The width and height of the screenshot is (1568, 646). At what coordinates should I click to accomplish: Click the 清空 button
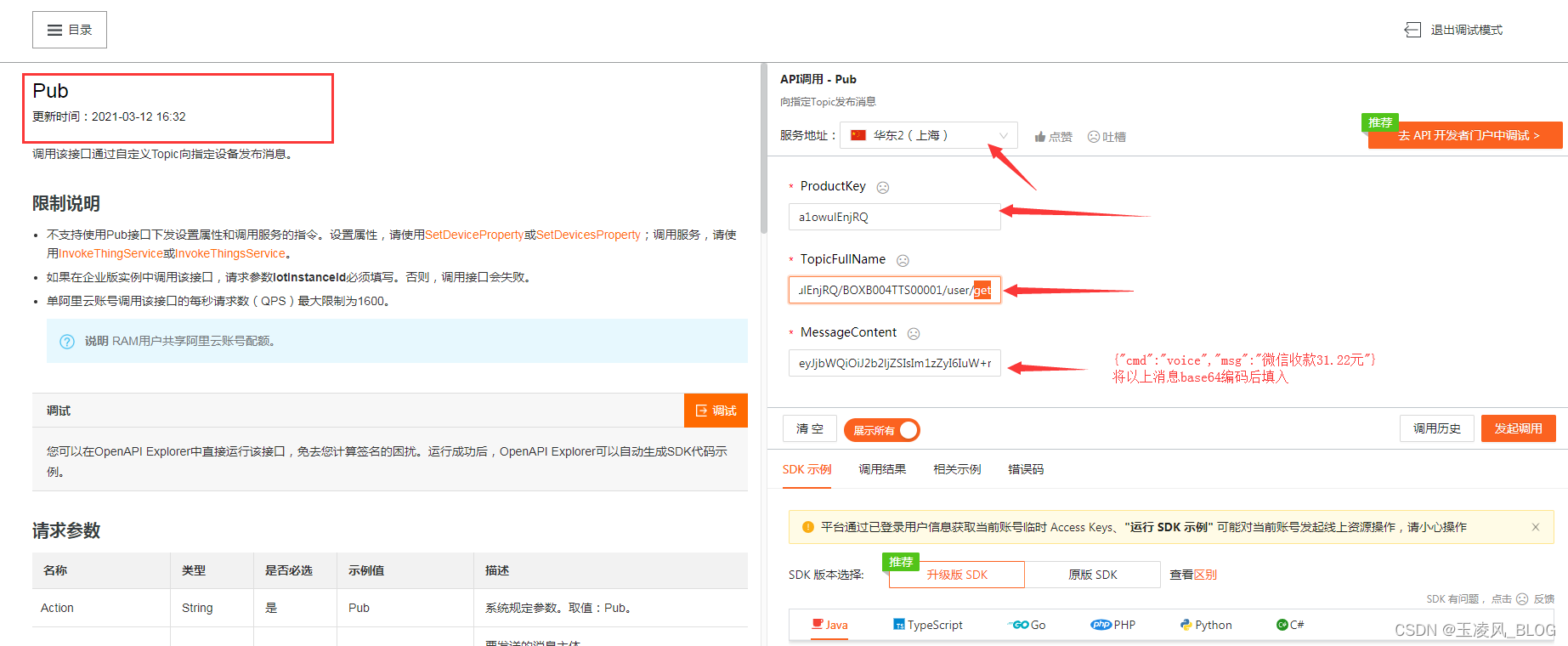pyautogui.click(x=809, y=428)
